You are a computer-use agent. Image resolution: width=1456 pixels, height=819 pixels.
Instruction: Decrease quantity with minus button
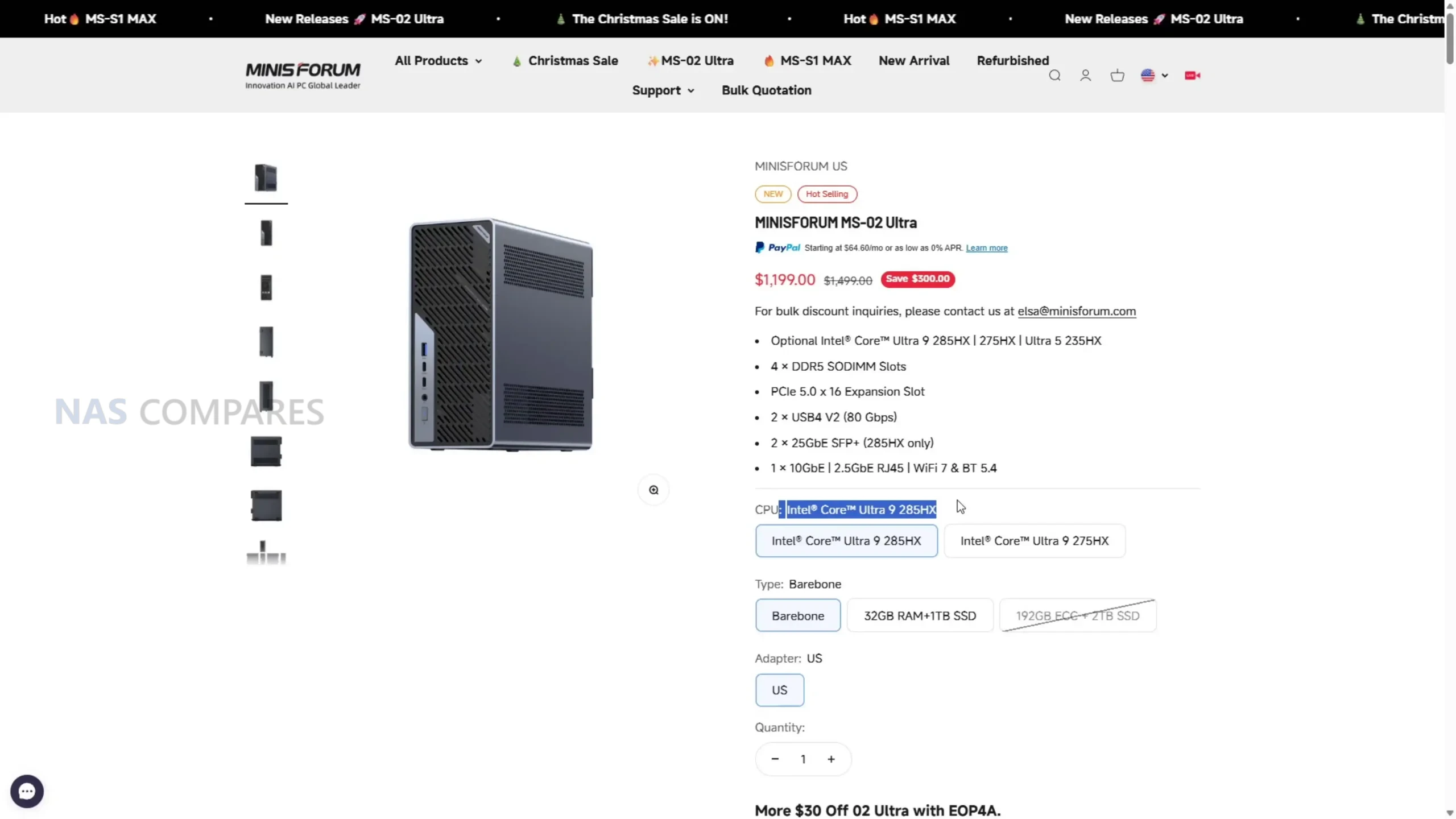tap(775, 759)
